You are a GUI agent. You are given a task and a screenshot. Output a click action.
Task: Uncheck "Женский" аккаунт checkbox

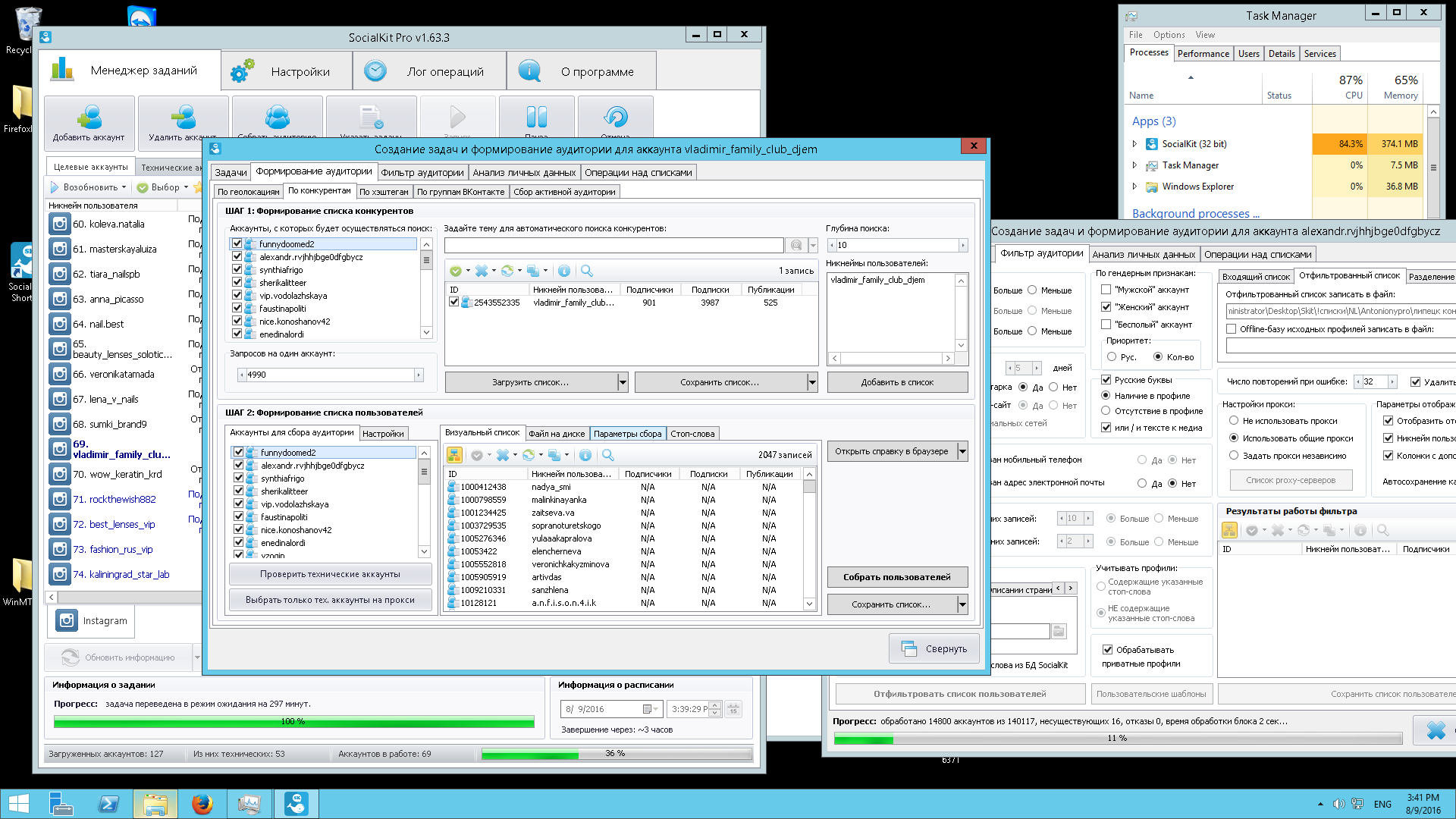(1106, 307)
